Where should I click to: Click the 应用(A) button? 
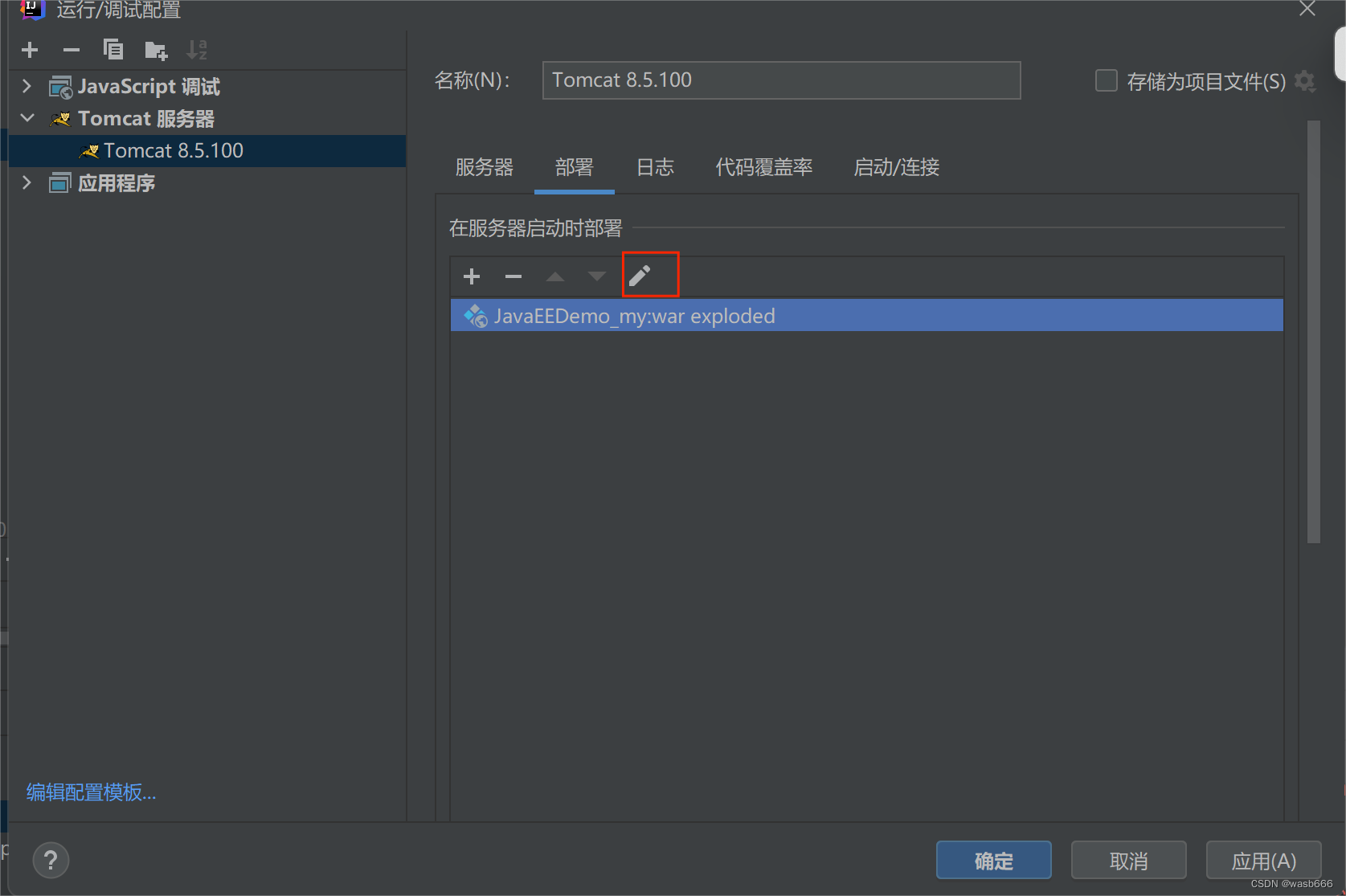[x=1263, y=860]
